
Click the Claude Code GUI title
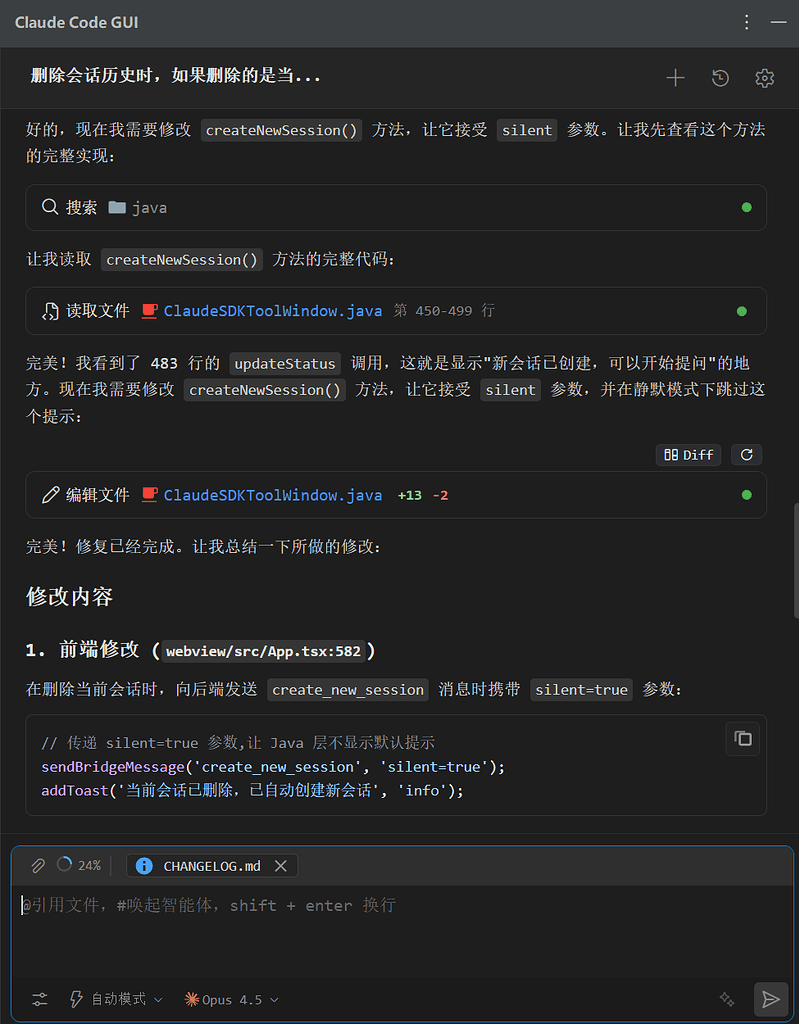(x=76, y=22)
